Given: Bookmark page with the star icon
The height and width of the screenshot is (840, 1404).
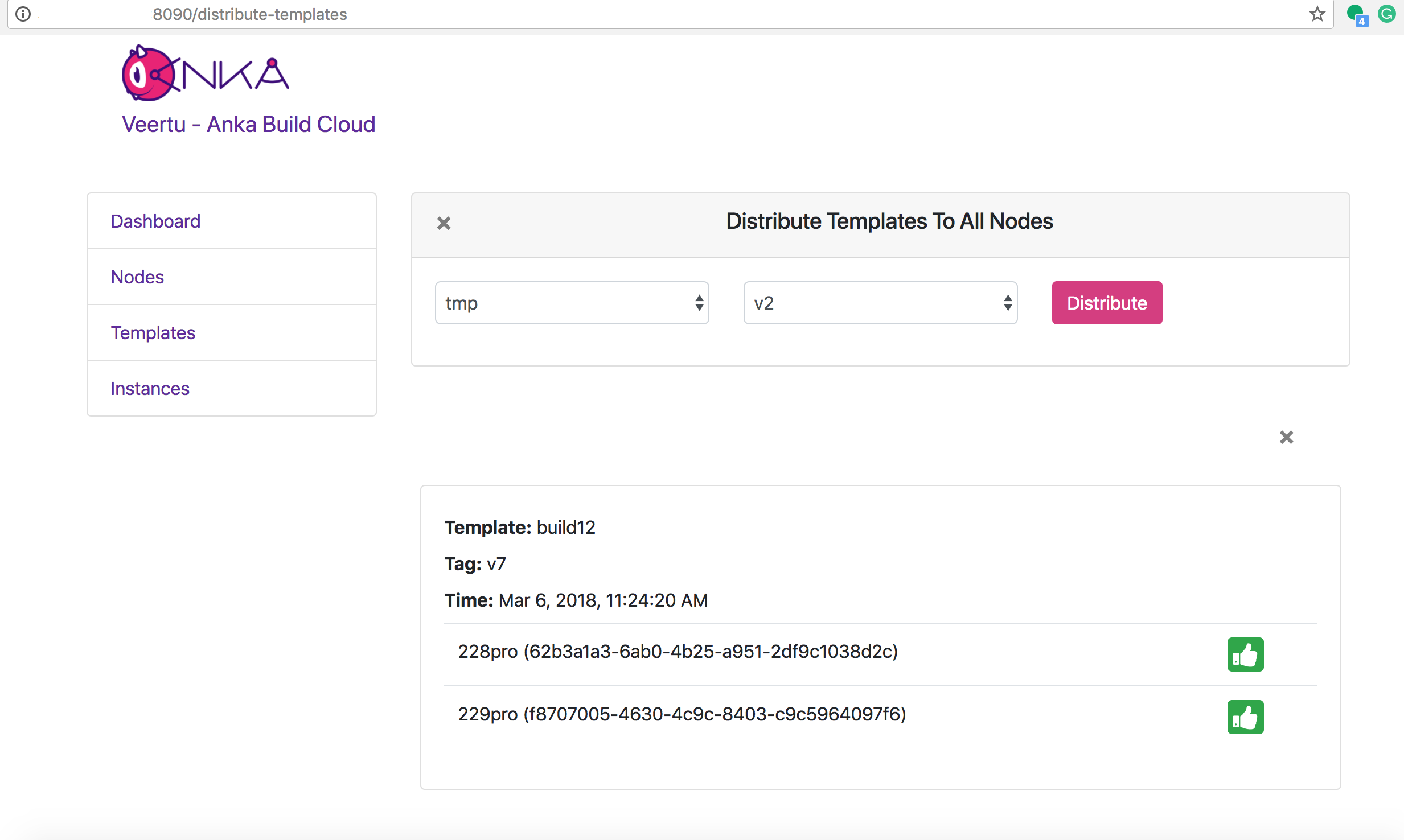Looking at the screenshot, I should [1317, 14].
